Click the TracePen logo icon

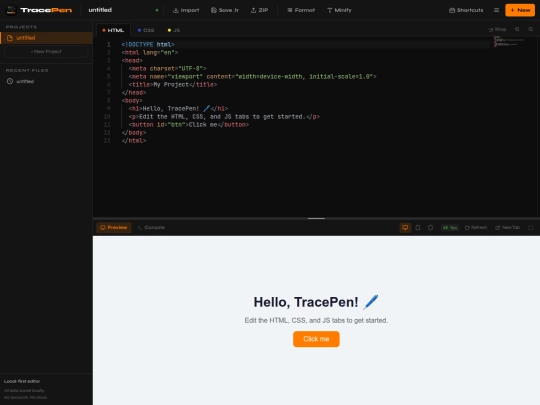[x=11, y=10]
